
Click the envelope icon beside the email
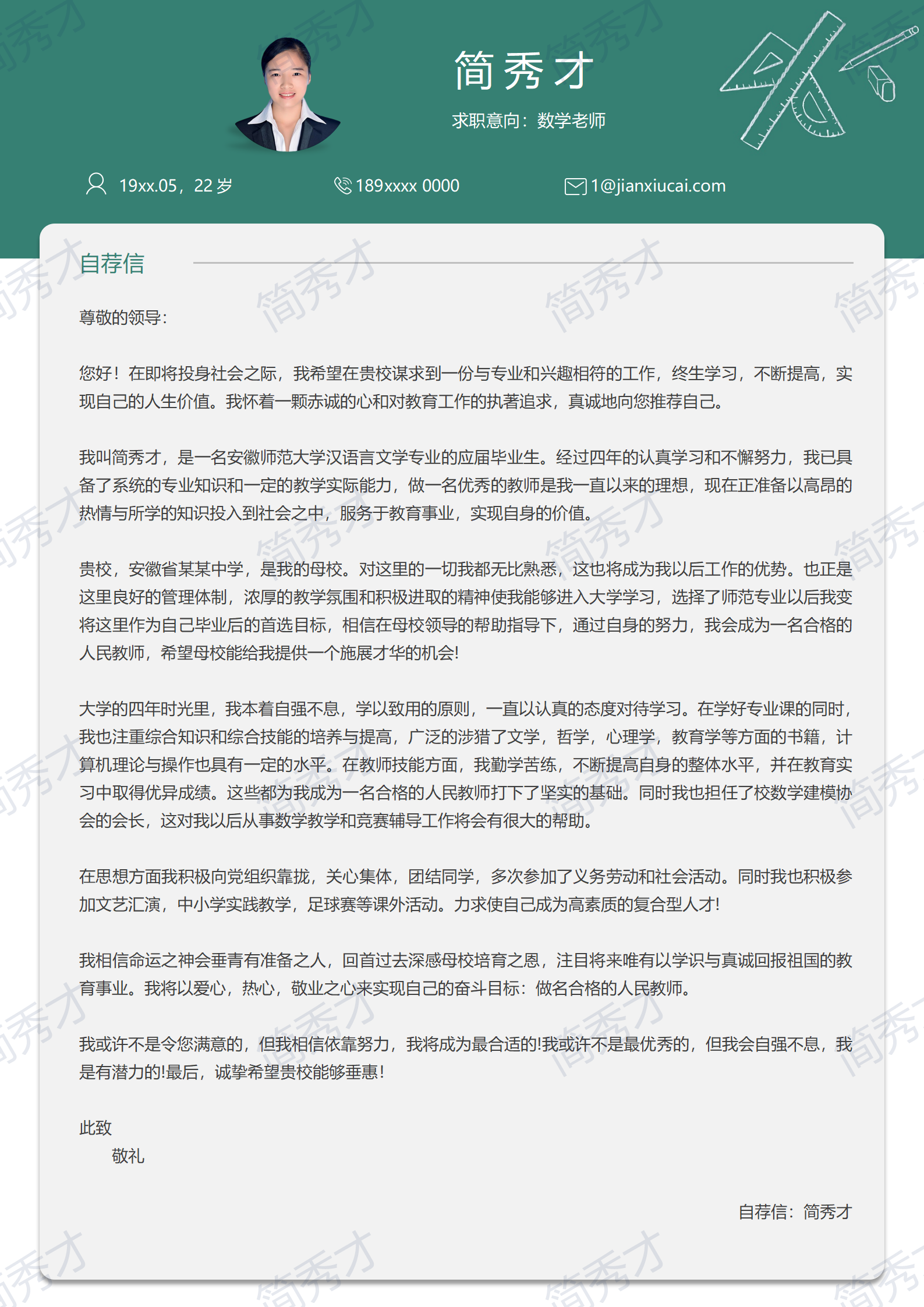(x=575, y=186)
